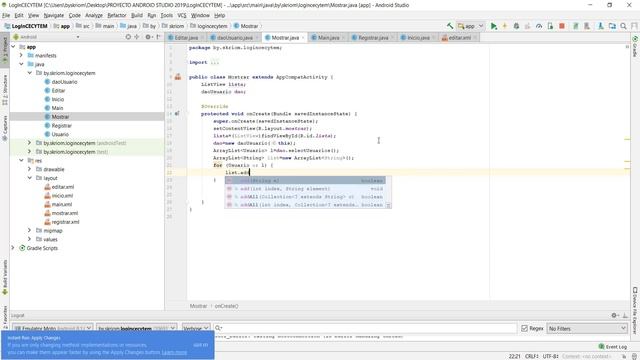Open the File menu
This screenshot has width=640, height=360.
[6, 15]
